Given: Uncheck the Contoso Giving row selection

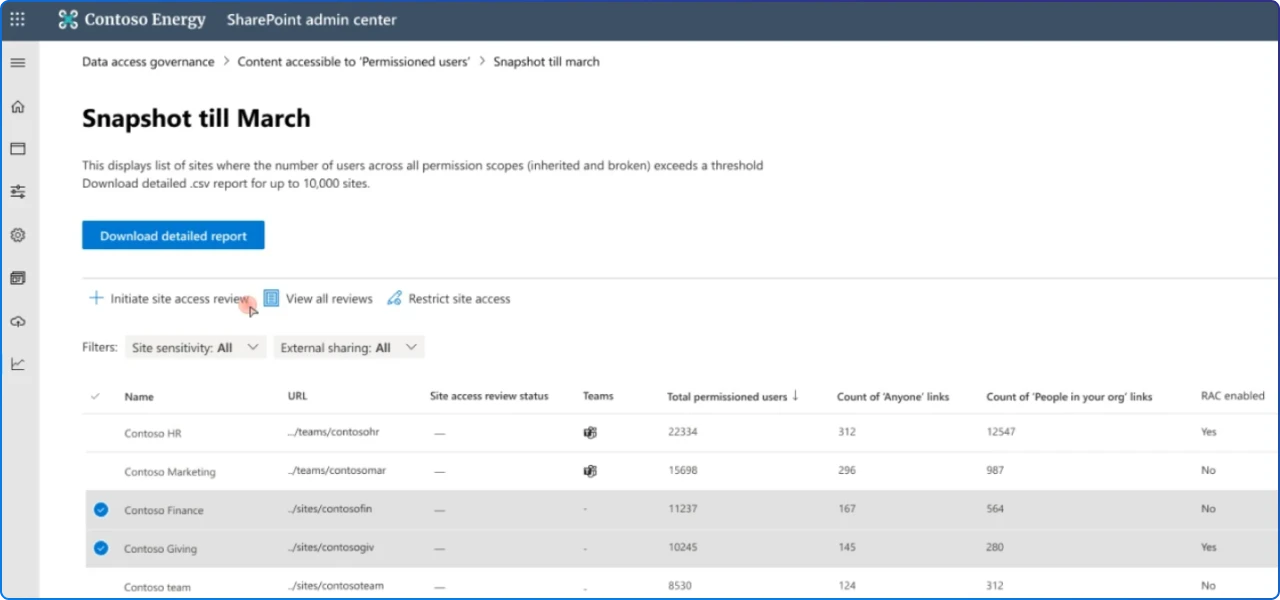Looking at the screenshot, I should pyautogui.click(x=100, y=548).
